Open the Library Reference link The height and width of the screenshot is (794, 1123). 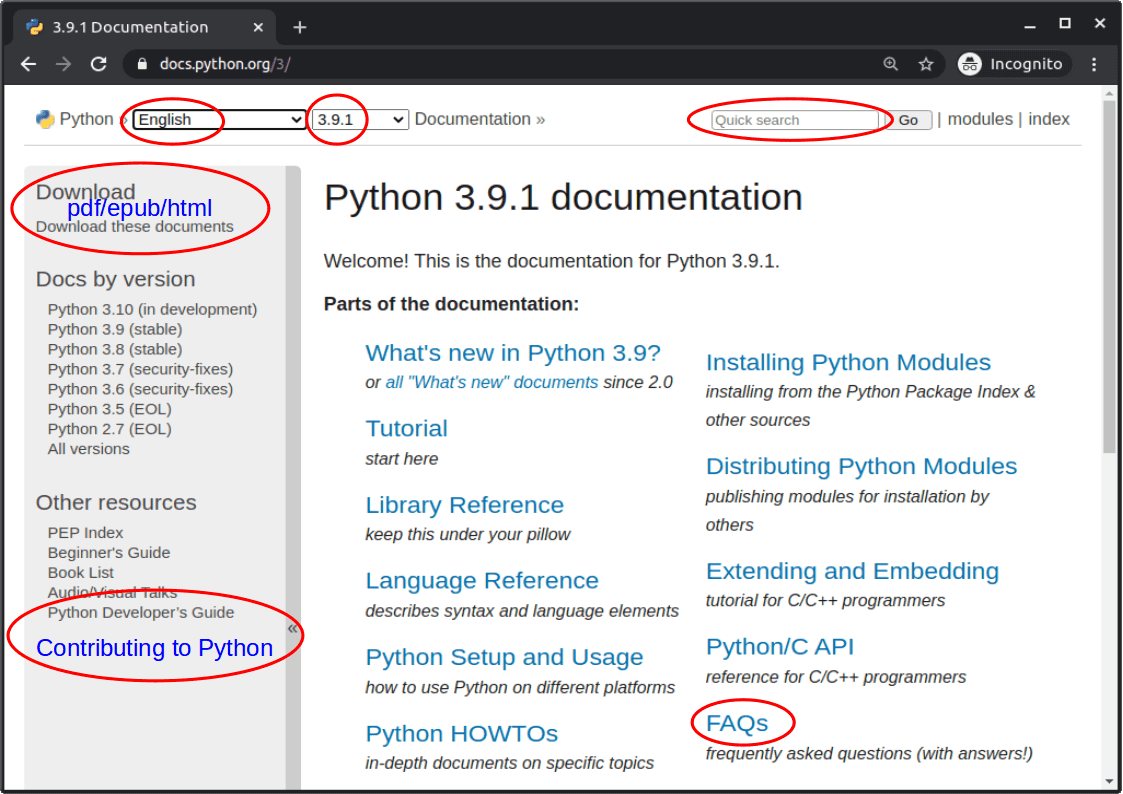pos(464,505)
